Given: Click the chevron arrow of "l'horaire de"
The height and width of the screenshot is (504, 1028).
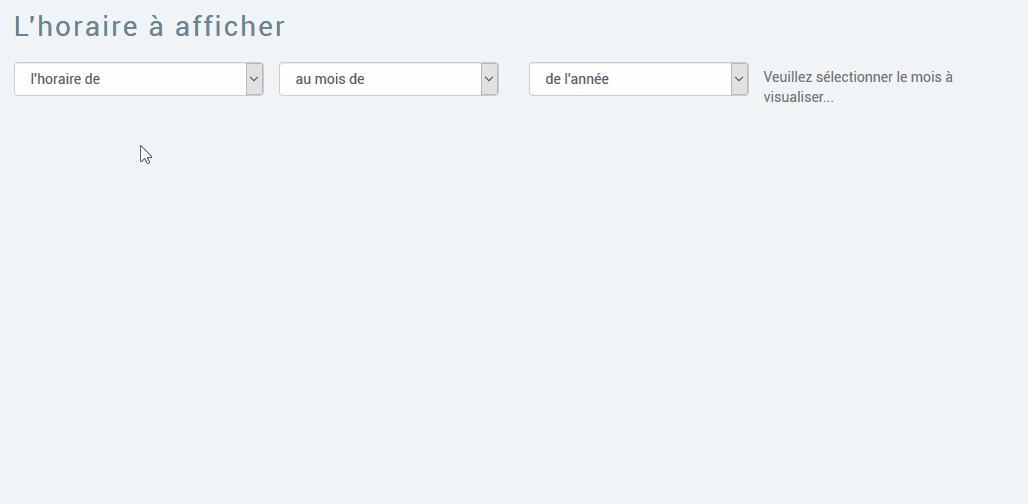Looking at the screenshot, I should pyautogui.click(x=254, y=79).
